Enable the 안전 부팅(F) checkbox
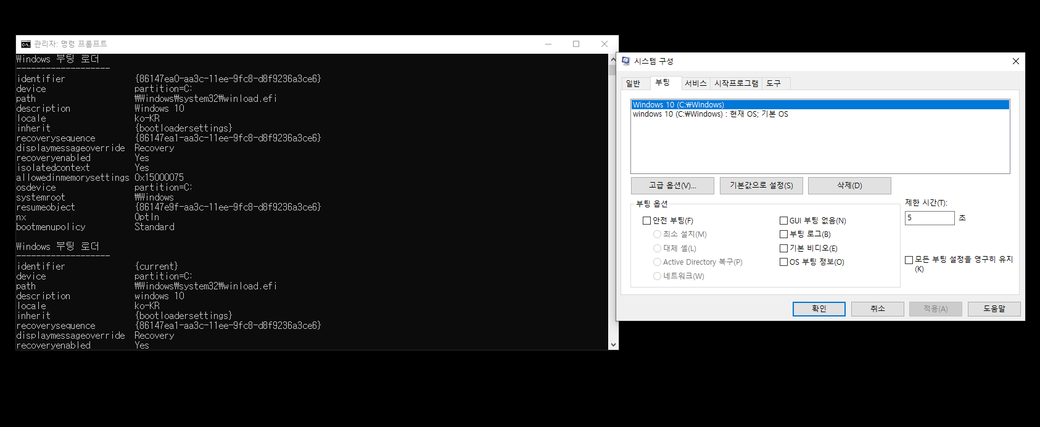This screenshot has height=427, width=1040. [647, 221]
